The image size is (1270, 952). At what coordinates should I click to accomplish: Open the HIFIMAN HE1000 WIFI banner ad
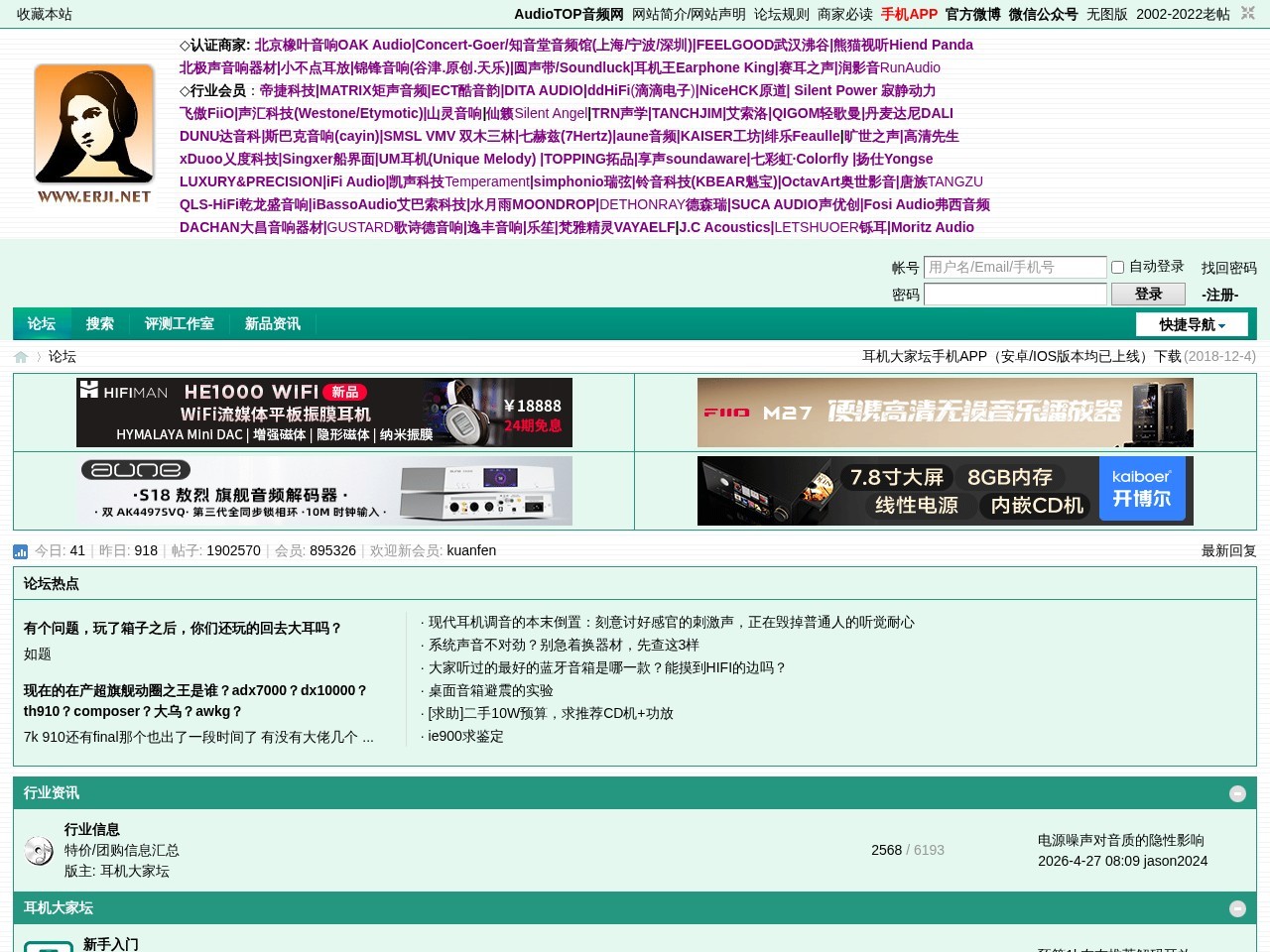point(324,413)
